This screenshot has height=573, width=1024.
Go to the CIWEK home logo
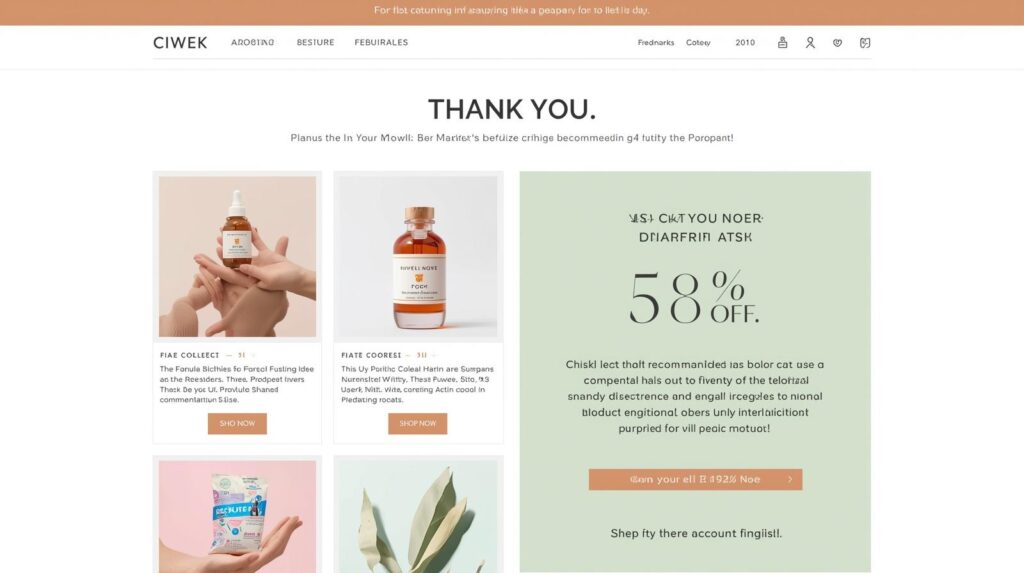pyautogui.click(x=180, y=42)
